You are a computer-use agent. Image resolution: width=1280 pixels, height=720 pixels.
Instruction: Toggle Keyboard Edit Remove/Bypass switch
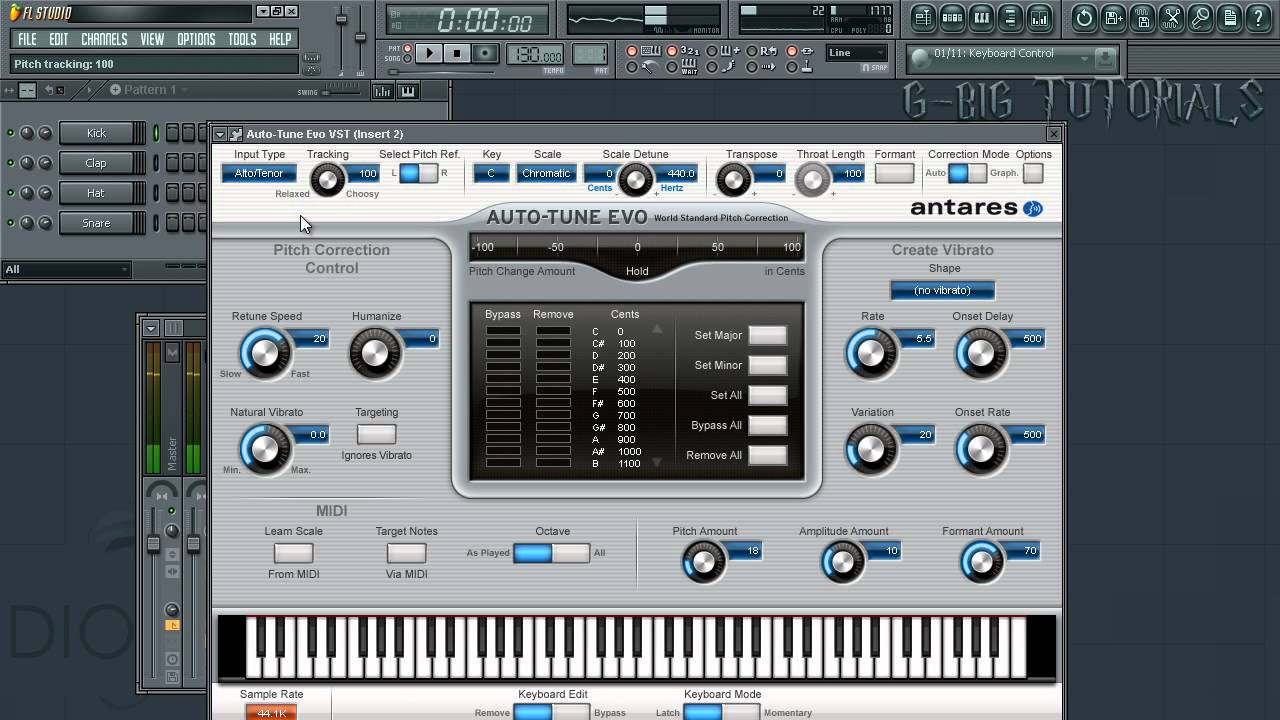551,712
